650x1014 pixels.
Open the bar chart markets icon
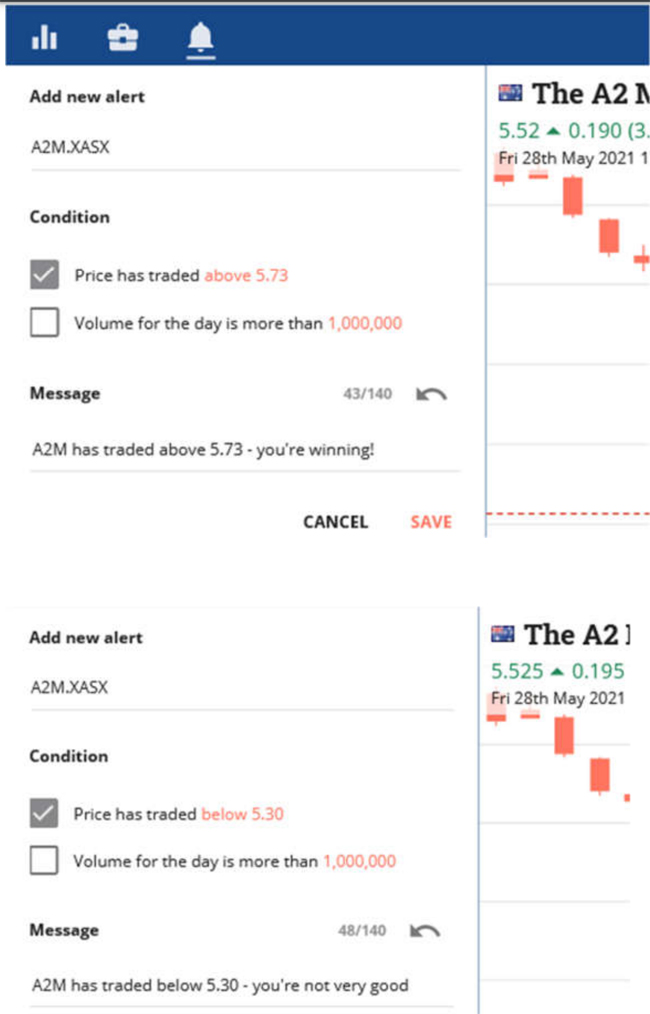pyautogui.click(x=44, y=38)
